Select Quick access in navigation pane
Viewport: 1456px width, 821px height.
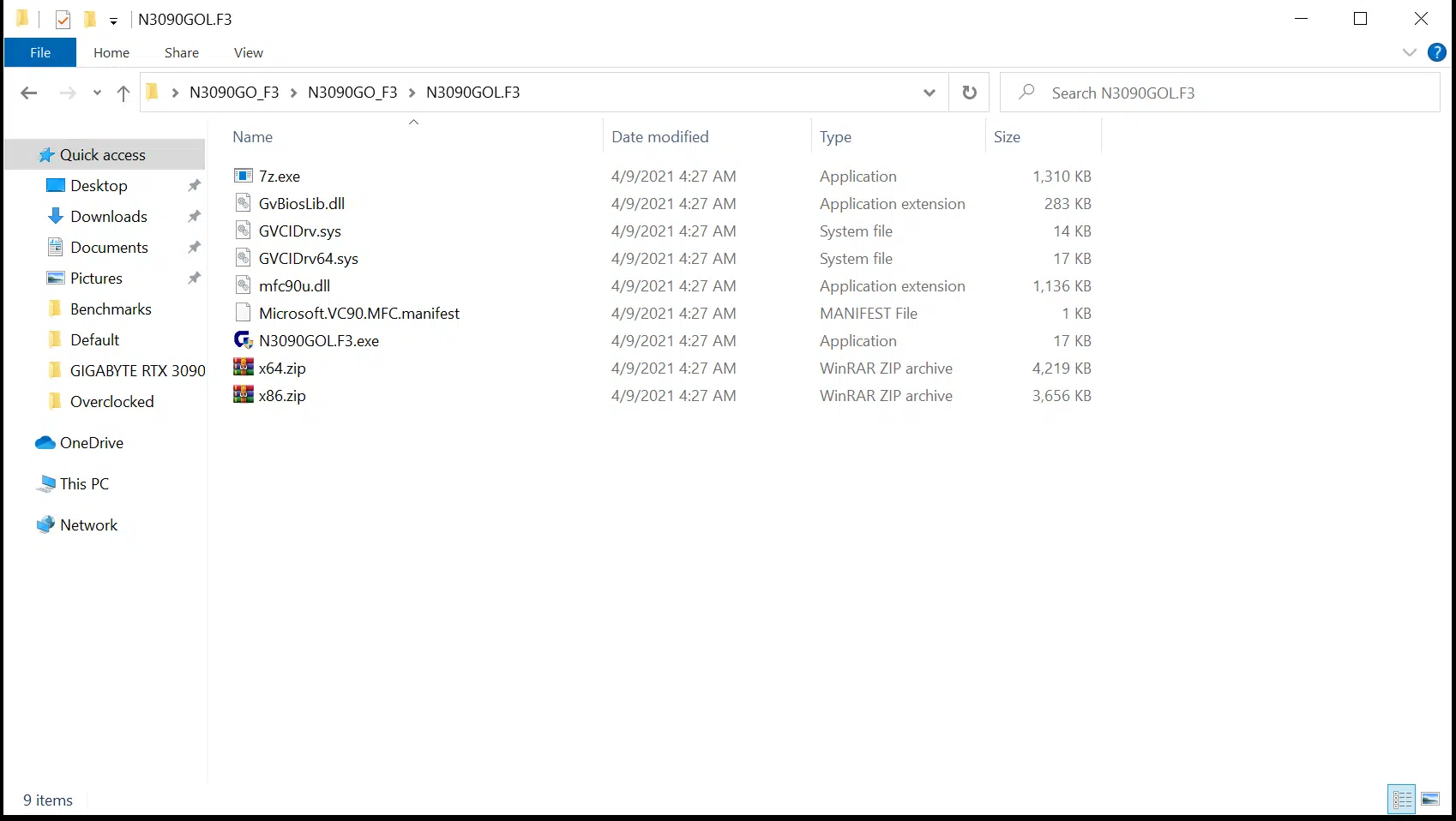click(x=103, y=155)
